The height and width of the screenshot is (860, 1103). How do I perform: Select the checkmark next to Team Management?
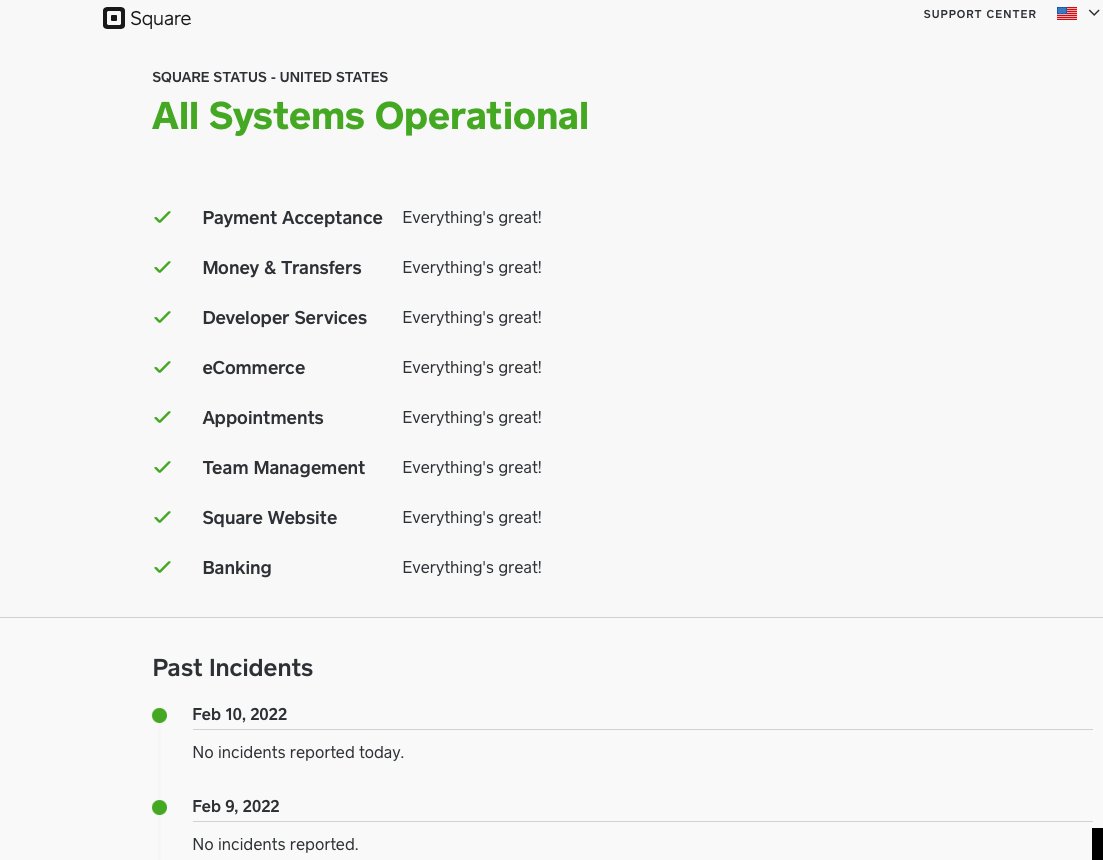162,467
